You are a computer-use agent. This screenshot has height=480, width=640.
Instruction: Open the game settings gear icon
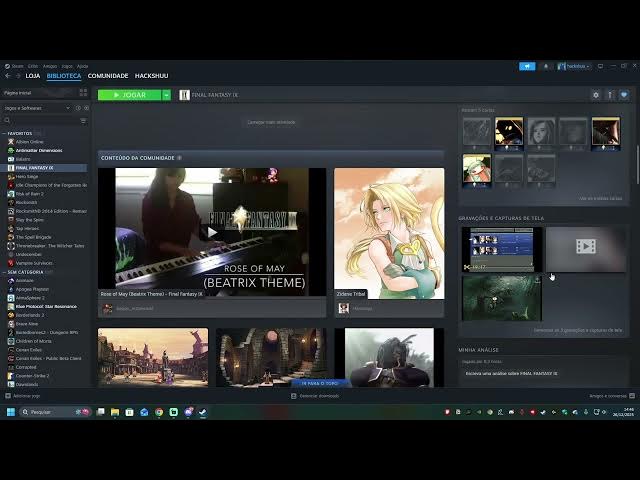[596, 95]
